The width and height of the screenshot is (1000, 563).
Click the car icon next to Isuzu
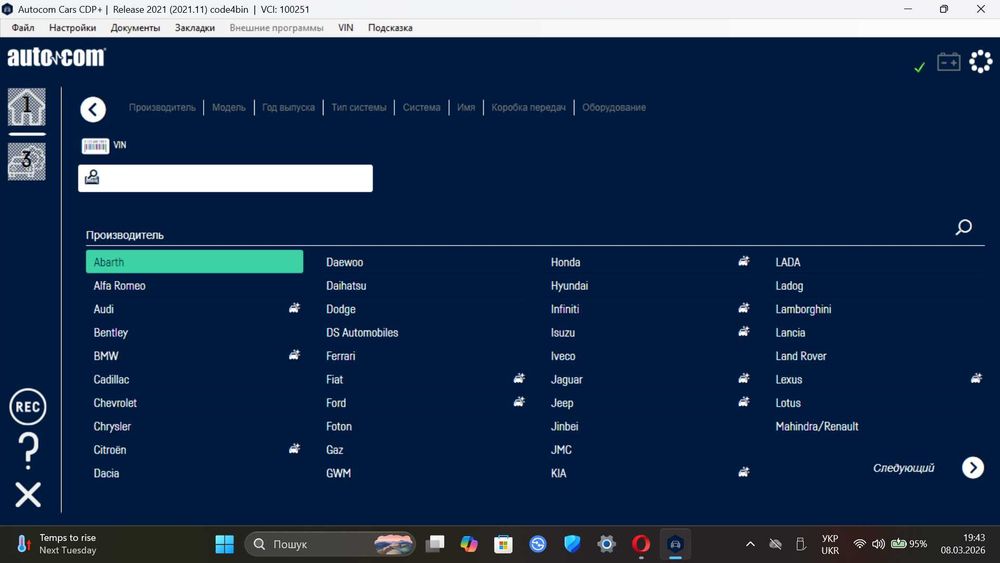tap(744, 332)
